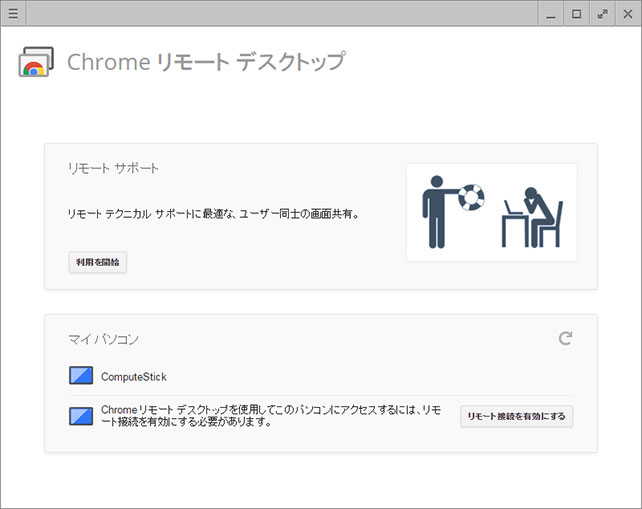The width and height of the screenshot is (642, 509).
Task: Click the remote support lifebuoy illustration
Action: (x=492, y=212)
